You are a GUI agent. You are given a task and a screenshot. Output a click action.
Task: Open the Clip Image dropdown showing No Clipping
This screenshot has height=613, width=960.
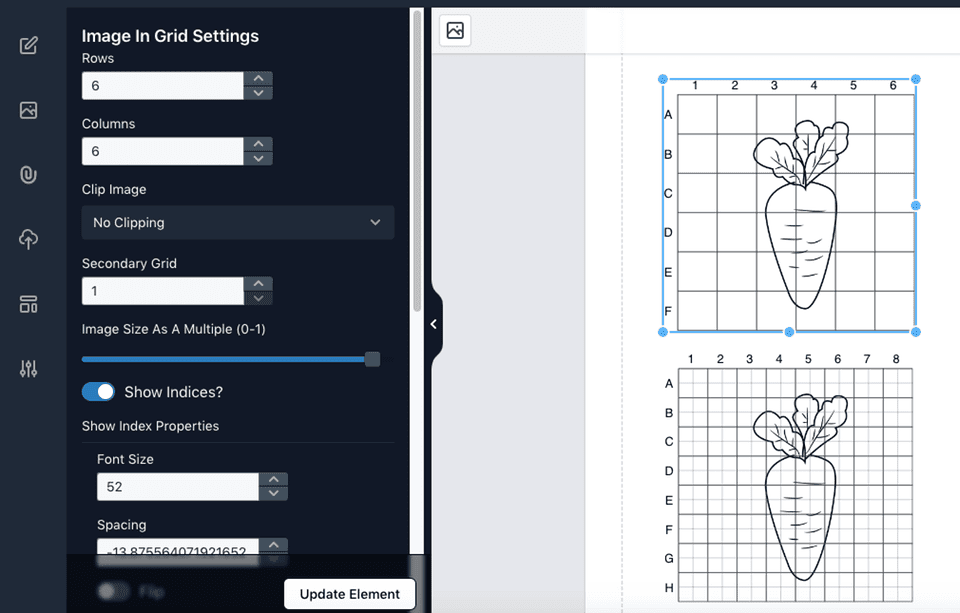click(x=238, y=222)
